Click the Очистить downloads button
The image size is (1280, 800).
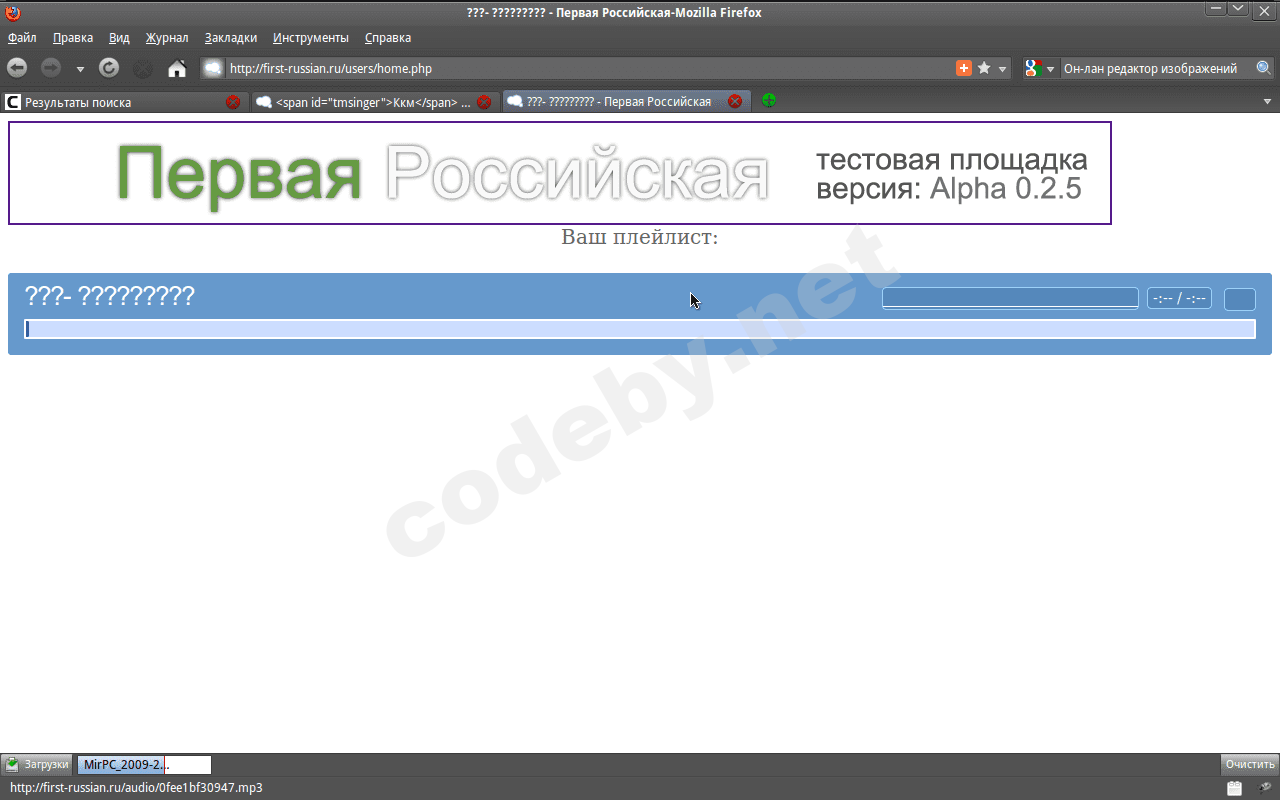point(1249,765)
